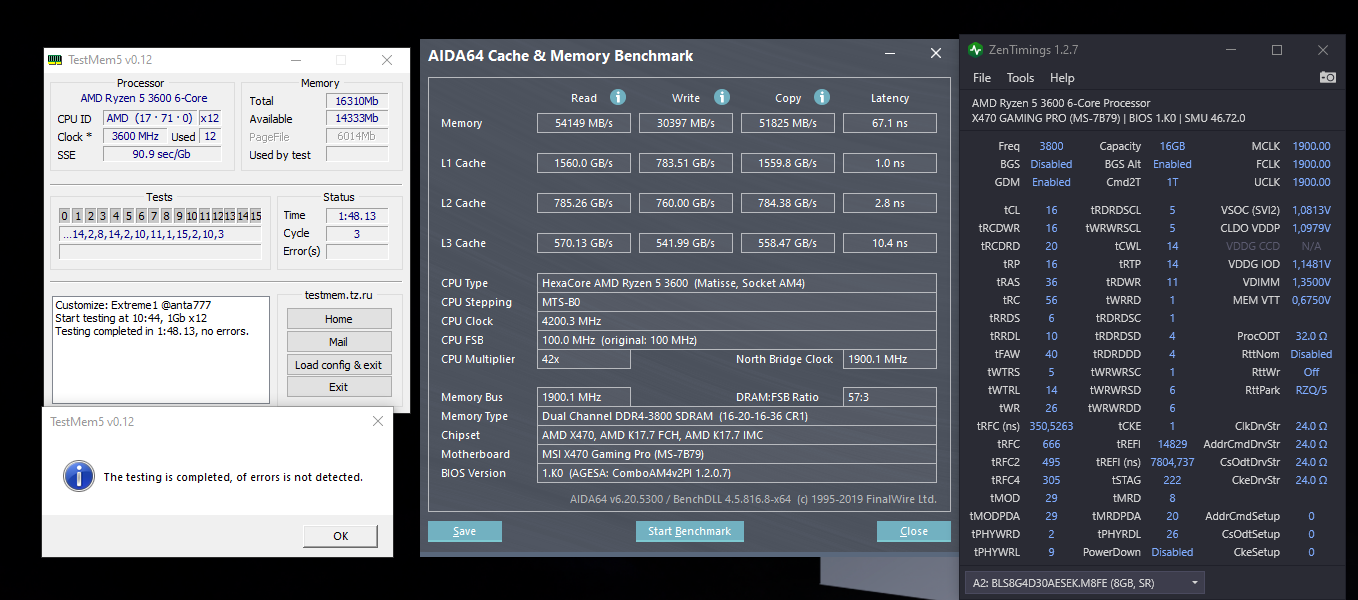Click the Freq value 3800 in ZenTimings
The height and width of the screenshot is (600, 1358).
point(1051,146)
